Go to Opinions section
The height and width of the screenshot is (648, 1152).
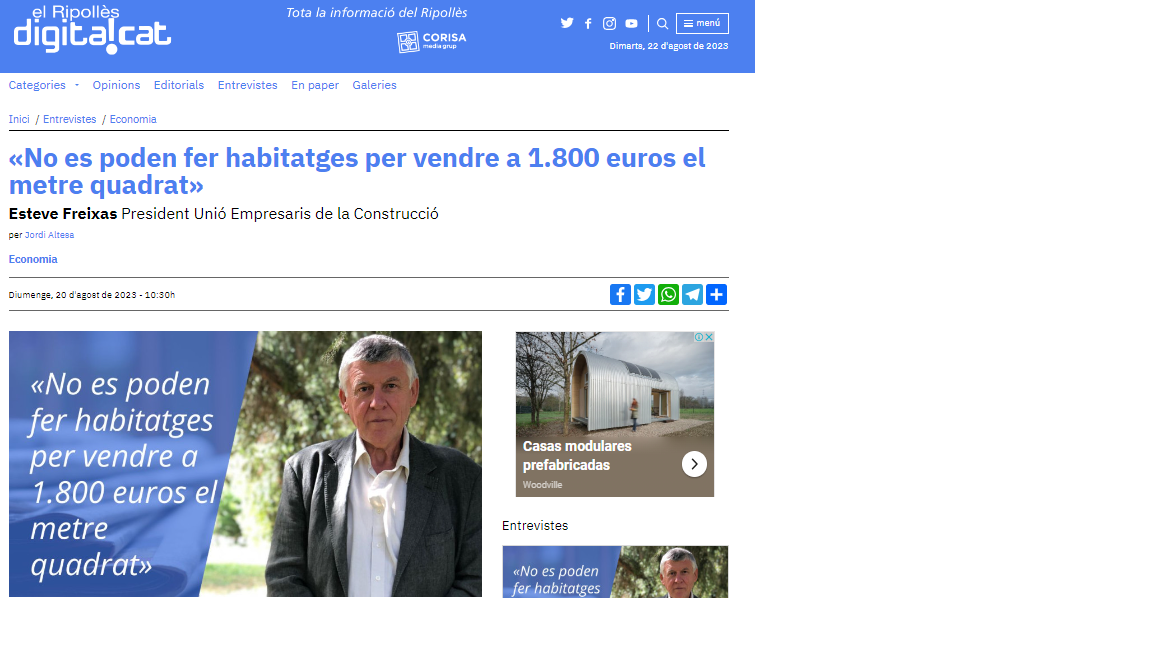click(x=116, y=85)
